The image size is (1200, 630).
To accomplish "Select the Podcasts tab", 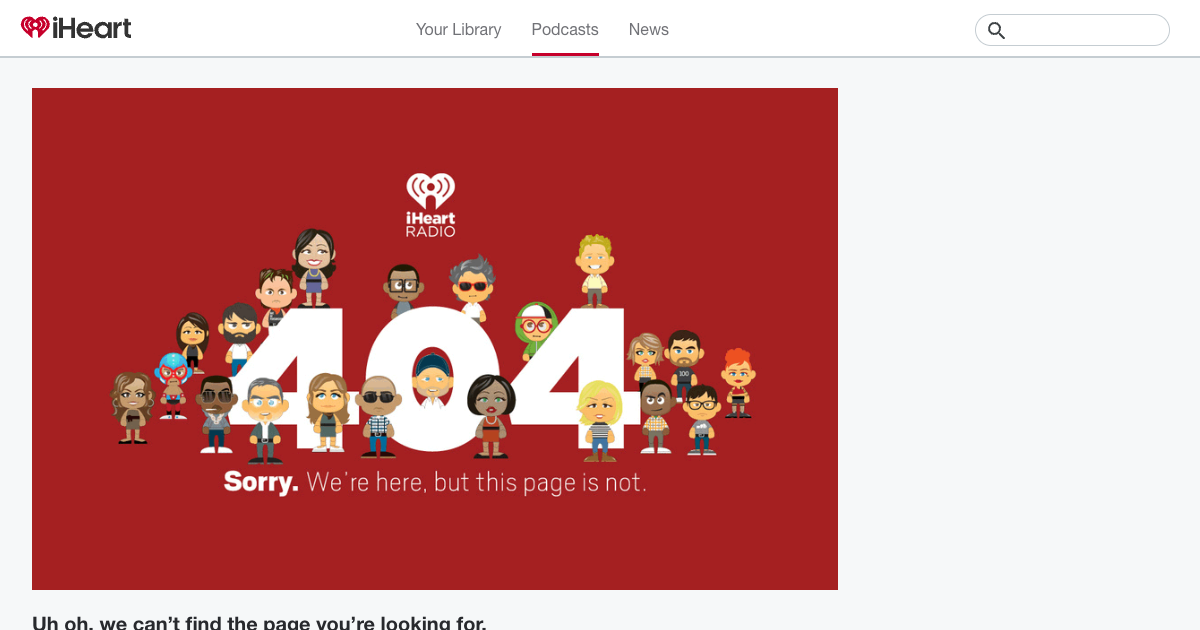I will [565, 29].
